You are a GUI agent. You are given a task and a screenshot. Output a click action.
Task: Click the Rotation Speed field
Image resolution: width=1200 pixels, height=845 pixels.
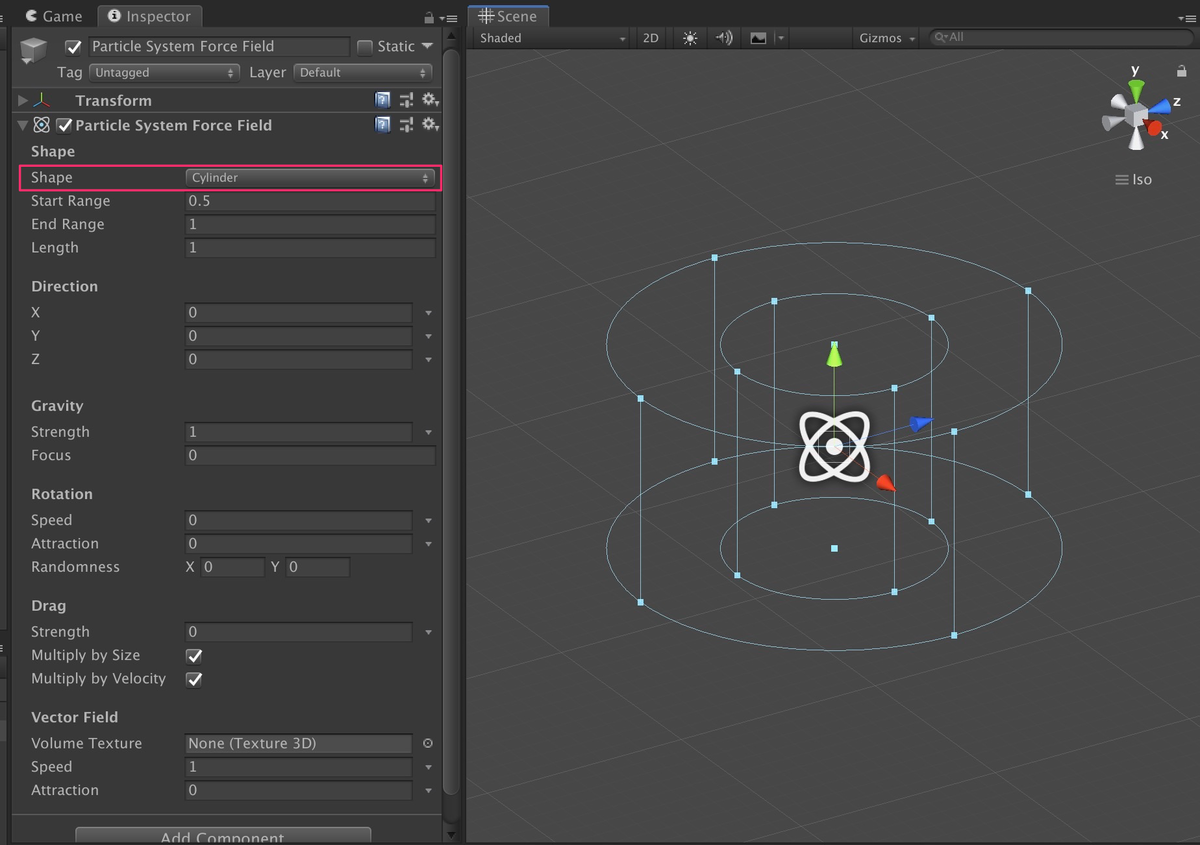(x=299, y=520)
